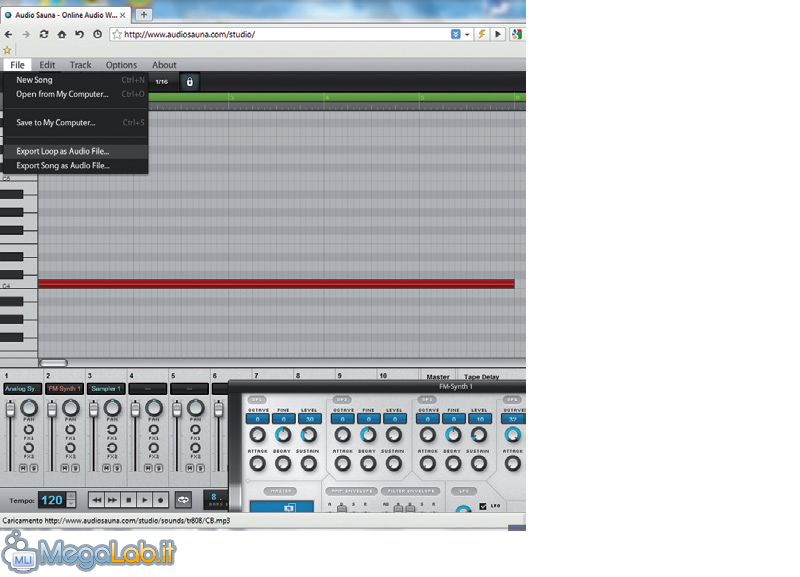Image resolution: width=800 pixels, height=577 pixels.
Task: Click the stop transport button
Action: coord(129,500)
